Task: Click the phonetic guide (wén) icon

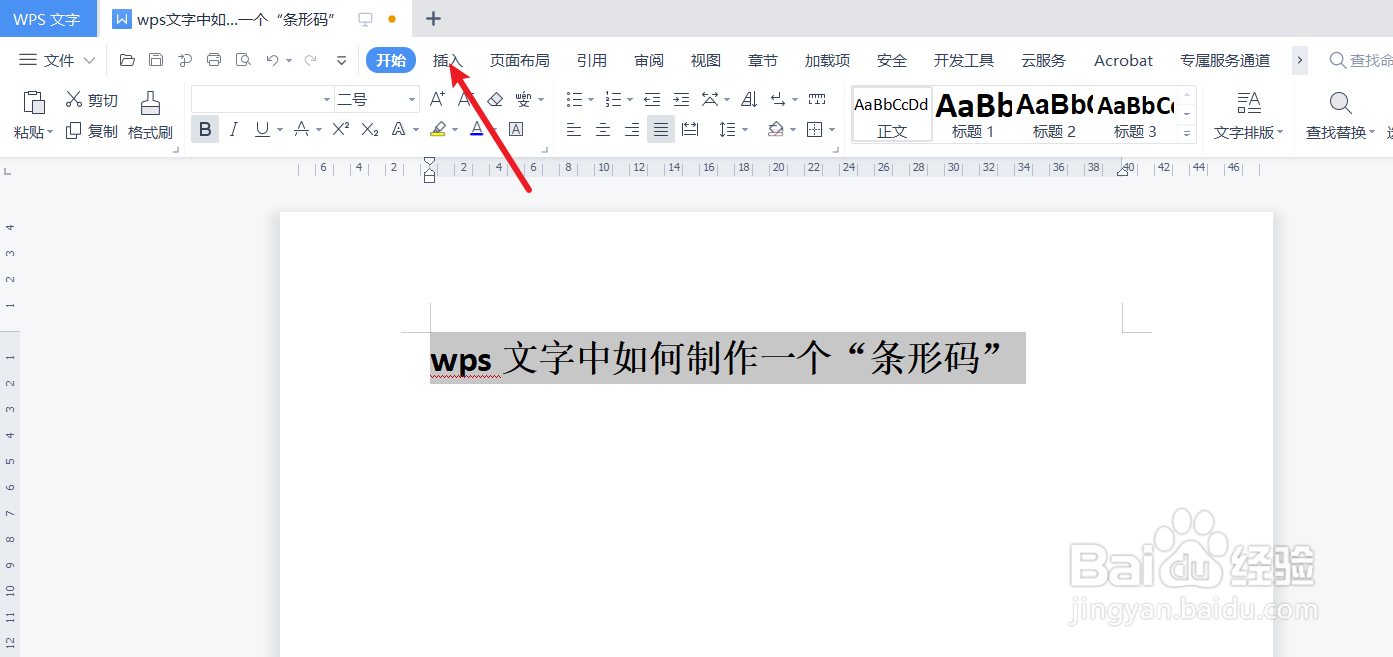Action: click(524, 99)
